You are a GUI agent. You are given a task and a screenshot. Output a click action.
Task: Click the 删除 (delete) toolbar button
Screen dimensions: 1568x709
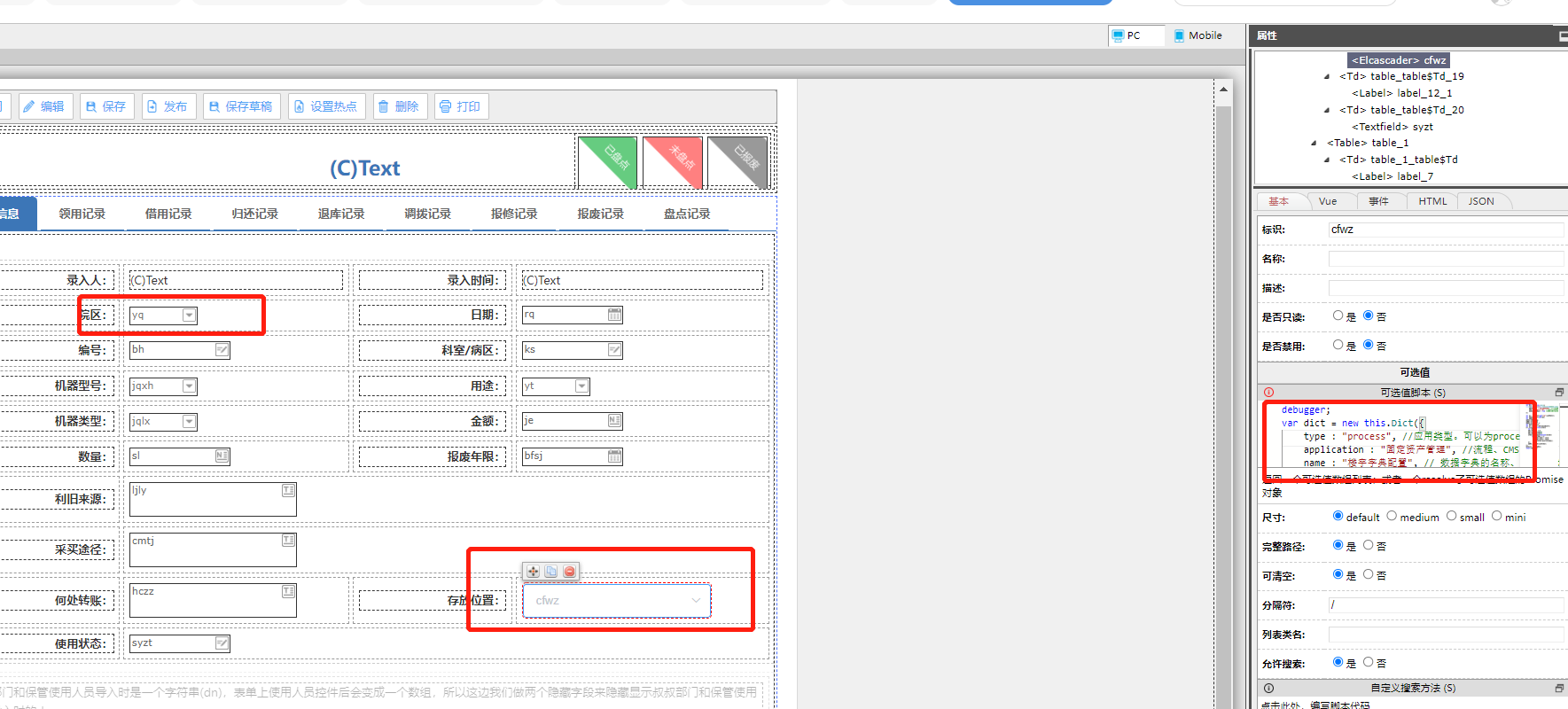[x=399, y=106]
